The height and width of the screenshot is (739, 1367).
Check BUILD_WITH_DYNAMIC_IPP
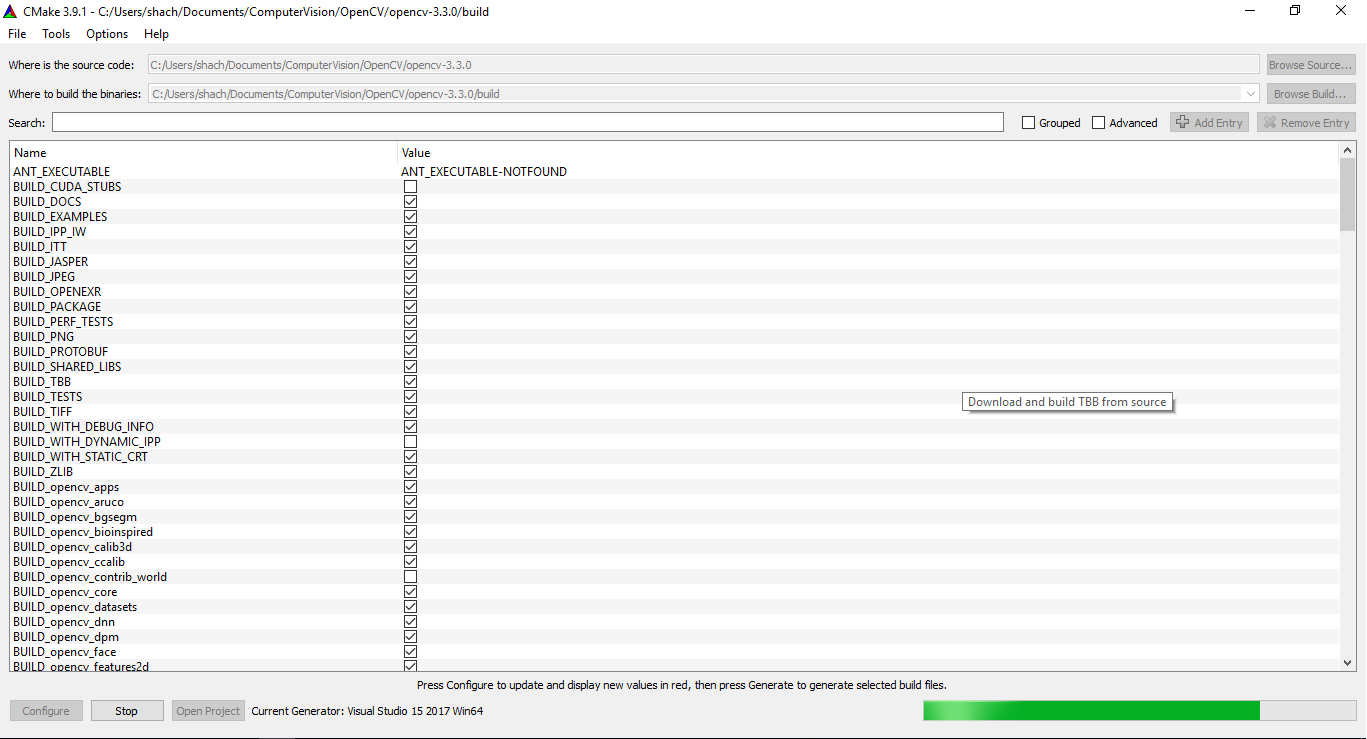410,441
